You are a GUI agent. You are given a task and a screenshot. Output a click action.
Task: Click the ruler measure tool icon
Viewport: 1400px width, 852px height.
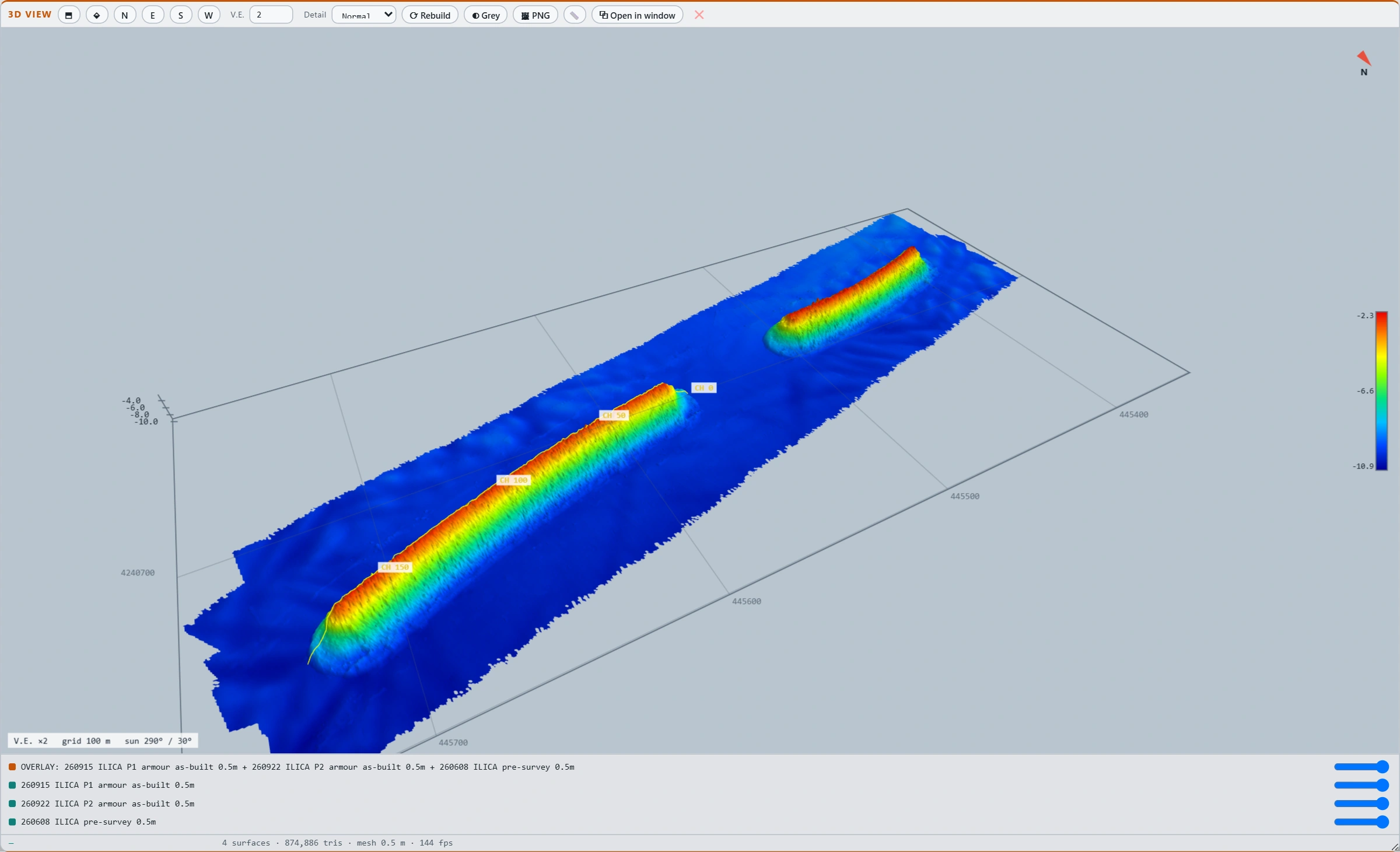coord(575,15)
